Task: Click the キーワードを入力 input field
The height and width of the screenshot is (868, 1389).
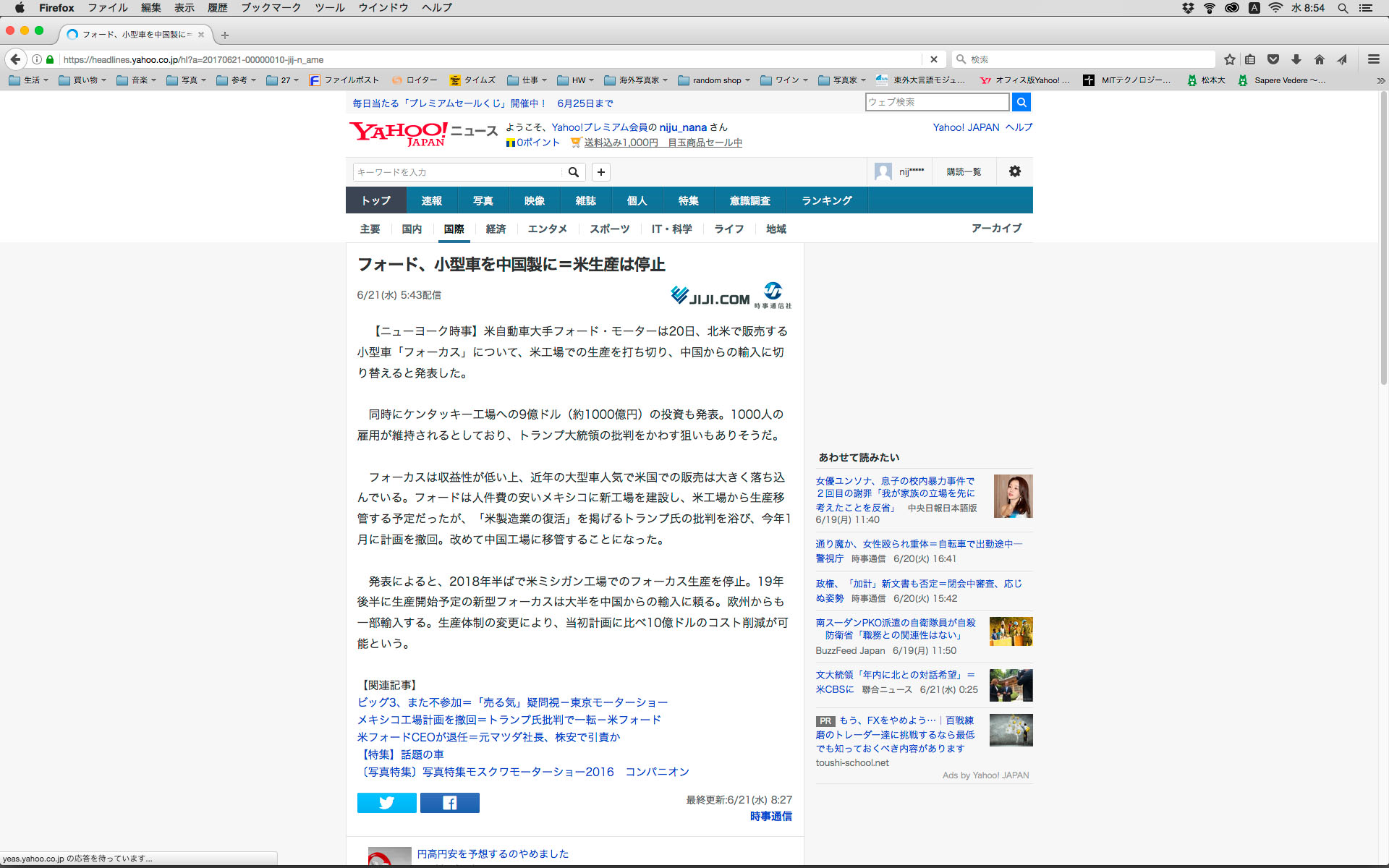Action: (x=457, y=172)
